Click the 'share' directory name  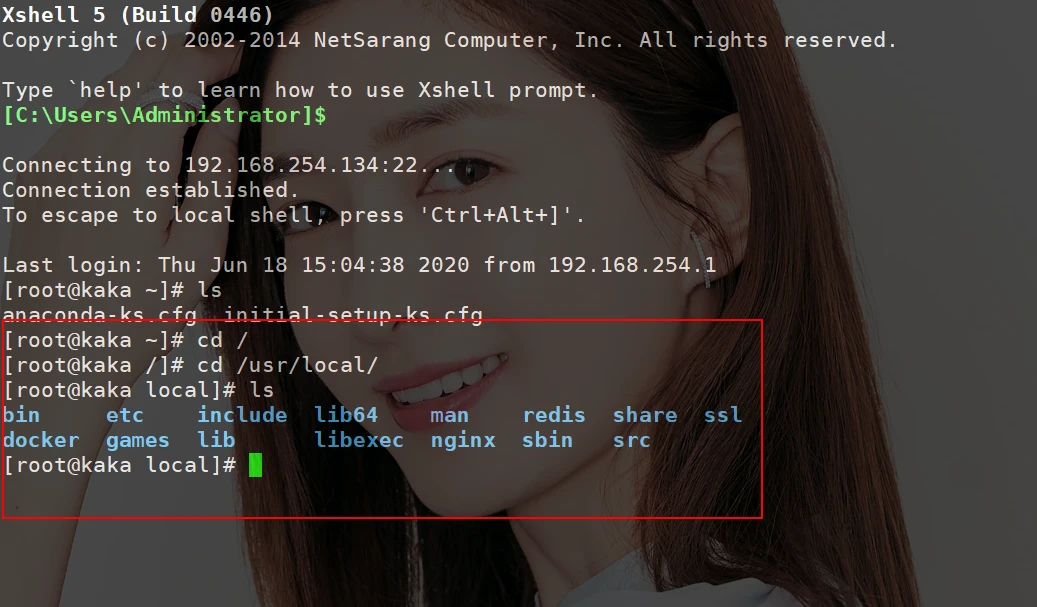click(x=645, y=415)
